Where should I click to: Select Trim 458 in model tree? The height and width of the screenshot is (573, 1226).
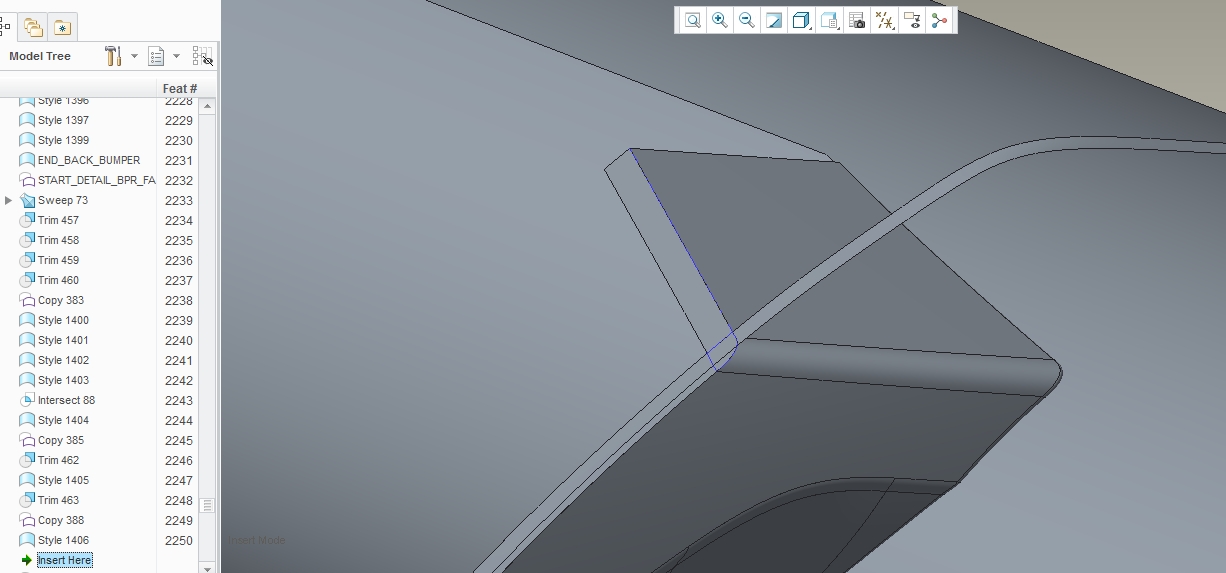coord(58,240)
